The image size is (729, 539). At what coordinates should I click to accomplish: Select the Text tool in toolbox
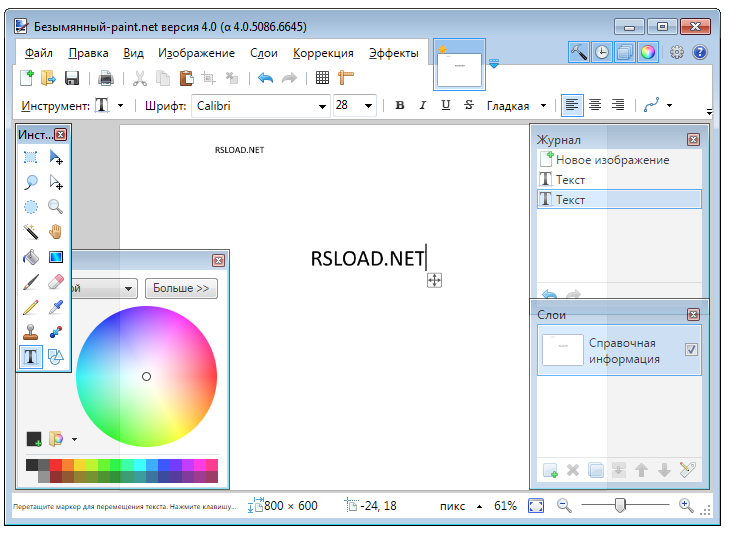point(31,357)
